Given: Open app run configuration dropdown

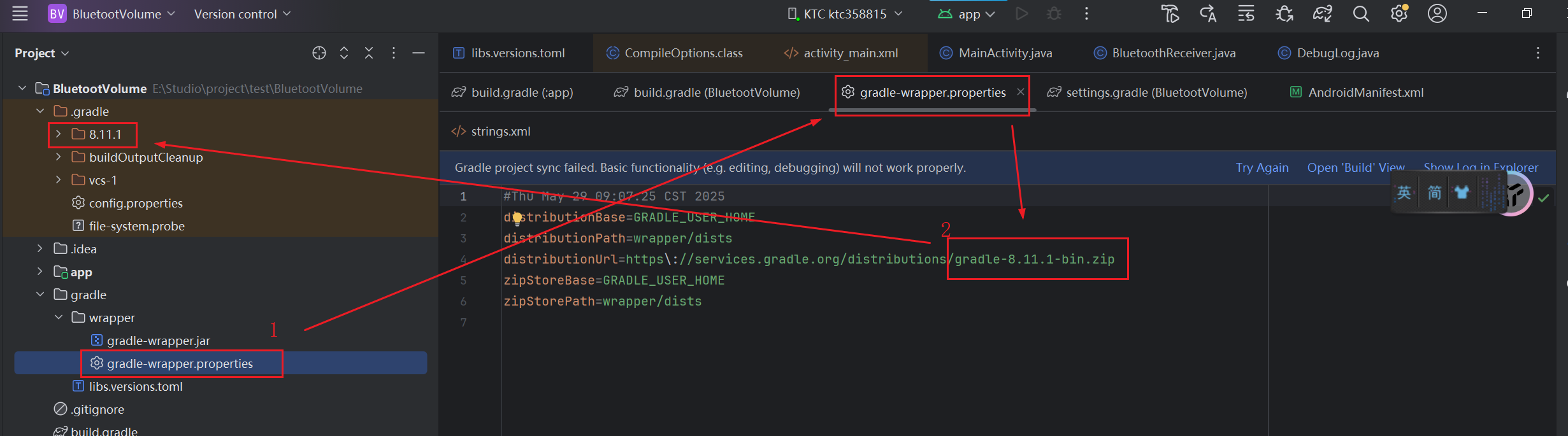Looking at the screenshot, I should (x=966, y=14).
